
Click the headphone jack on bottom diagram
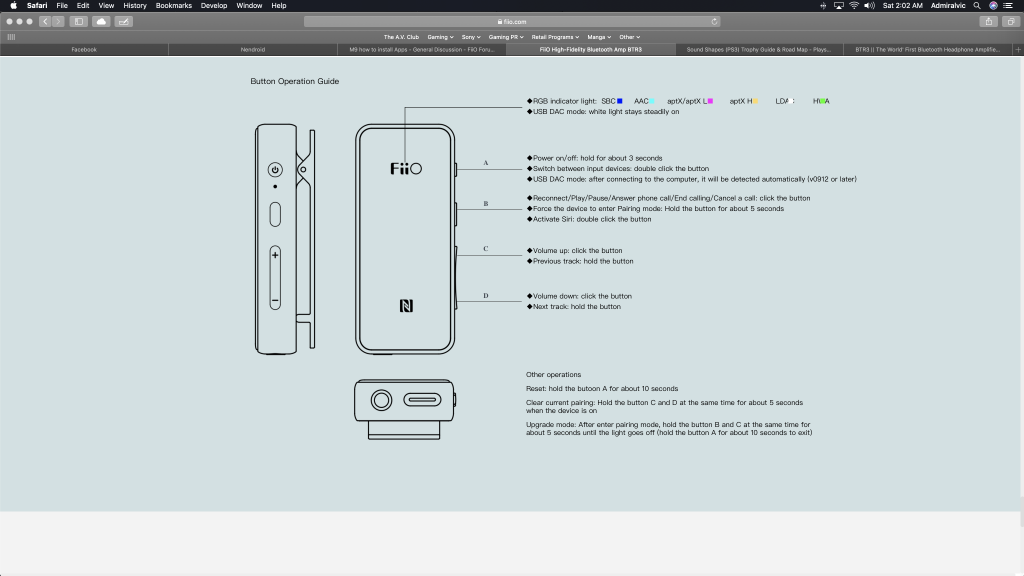click(x=381, y=400)
